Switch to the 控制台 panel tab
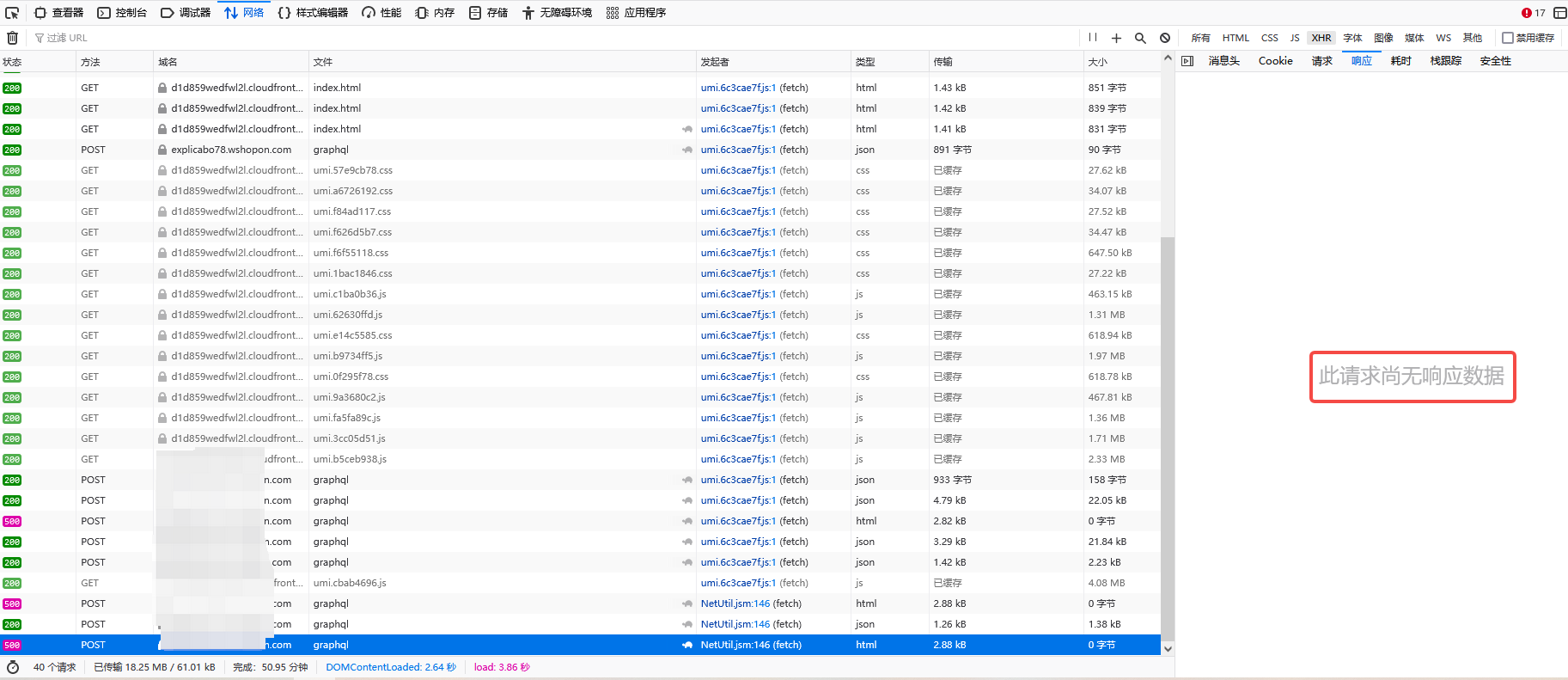Image resolution: width=1568 pixels, height=680 pixels. [122, 13]
